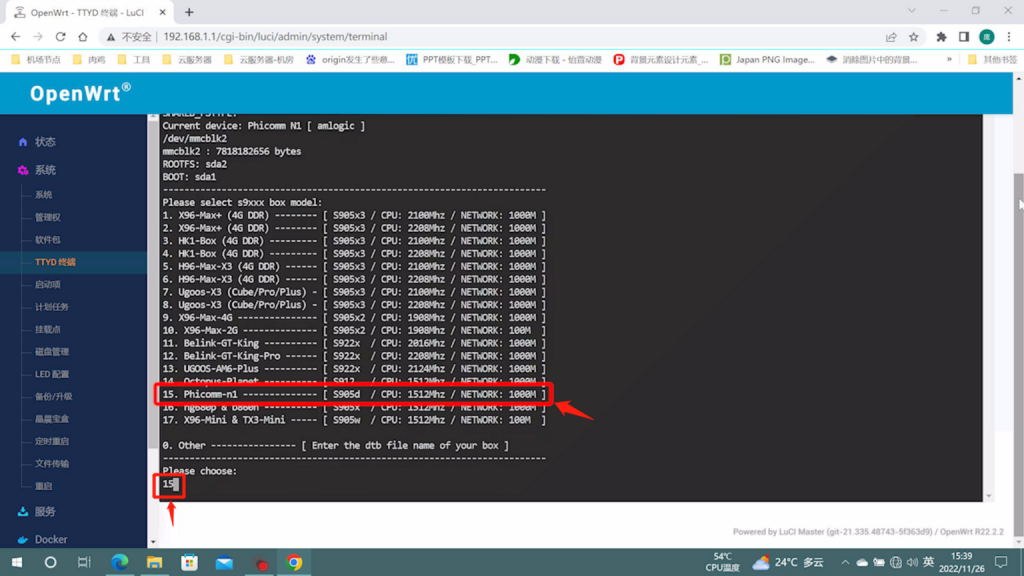Screen dimensions: 1024x576
Task: Show more bookmarks with the overflow chevron
Action: 949,59
